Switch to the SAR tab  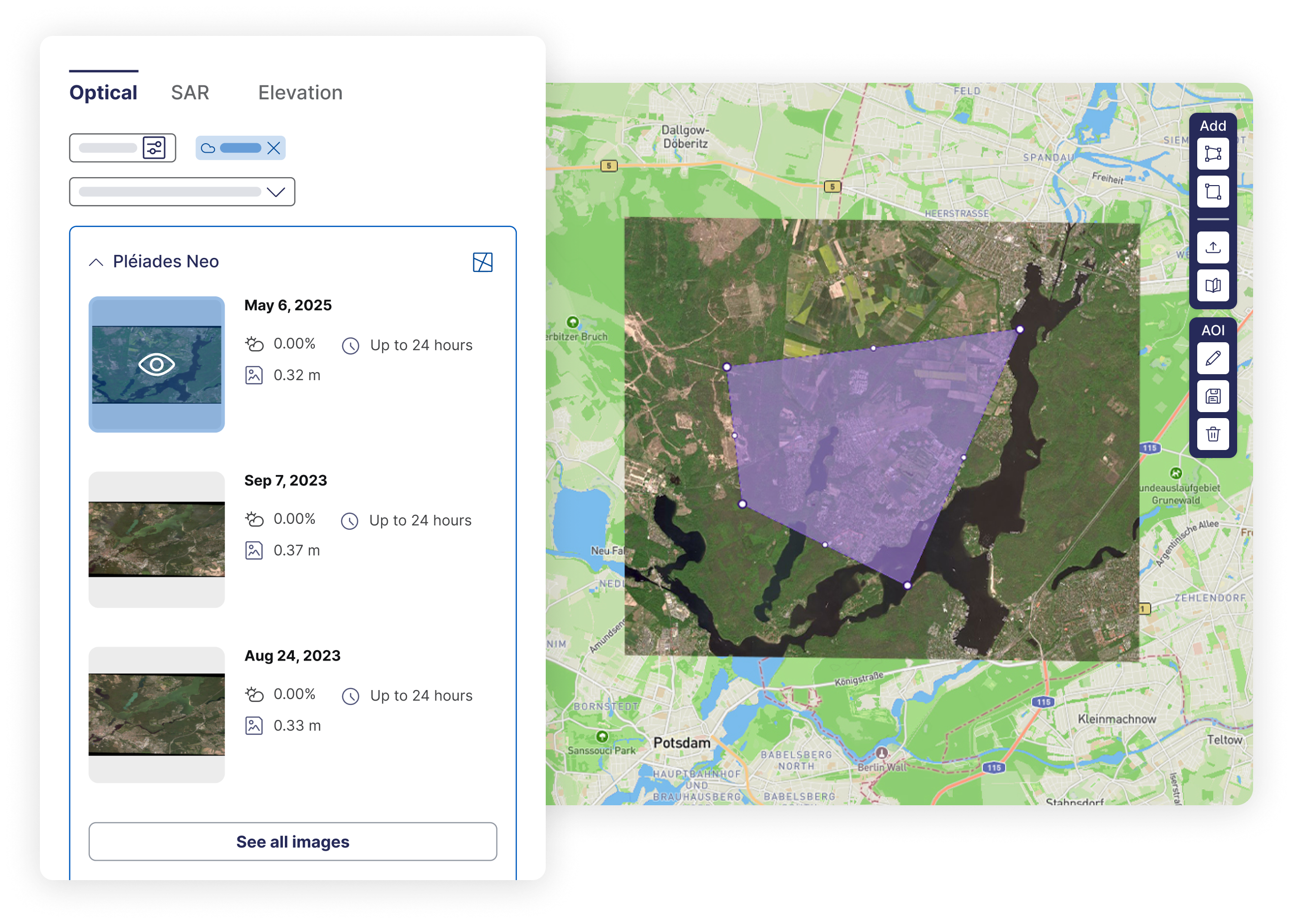190,92
